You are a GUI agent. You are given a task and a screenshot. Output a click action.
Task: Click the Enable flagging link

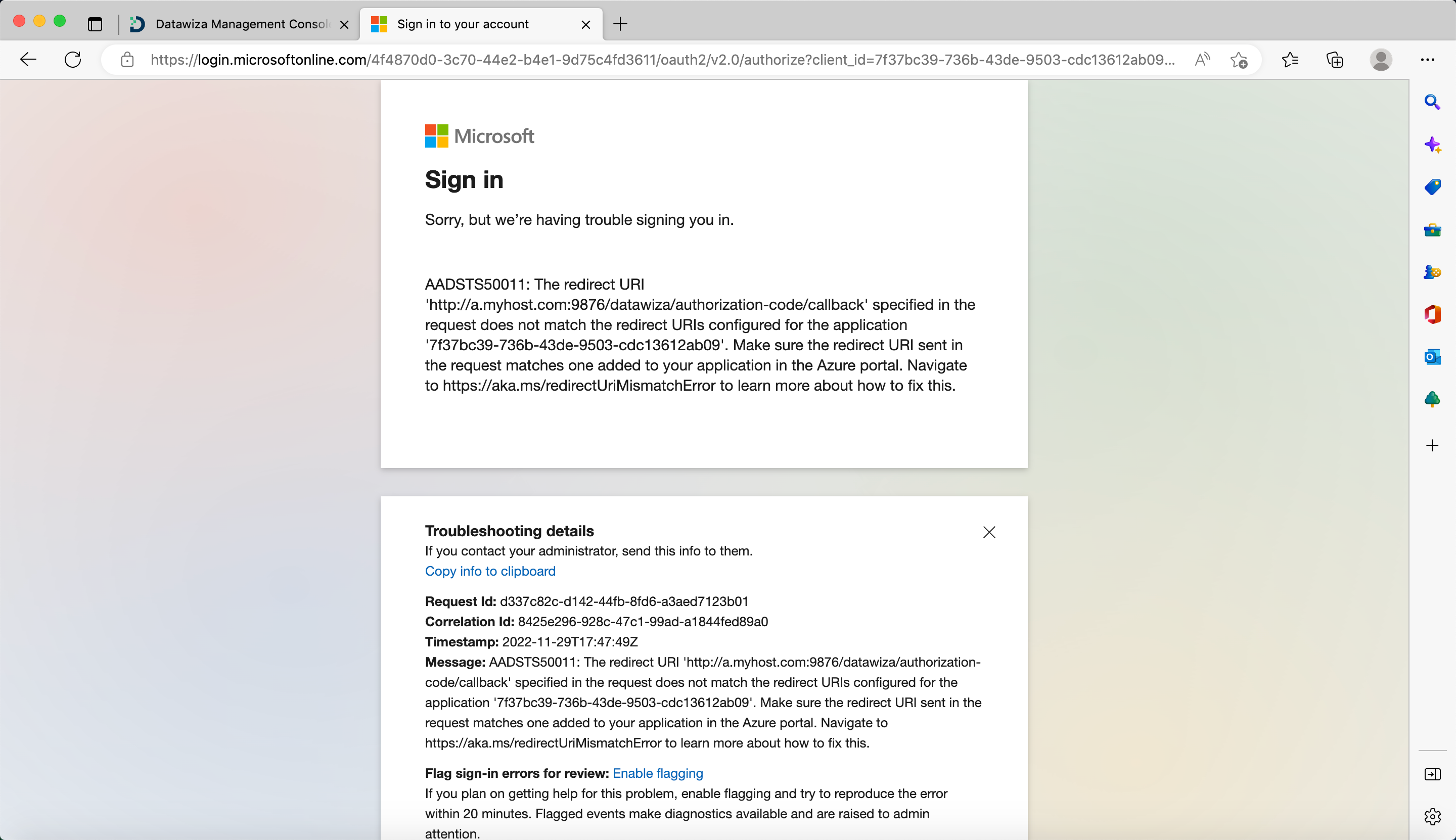pyautogui.click(x=658, y=773)
